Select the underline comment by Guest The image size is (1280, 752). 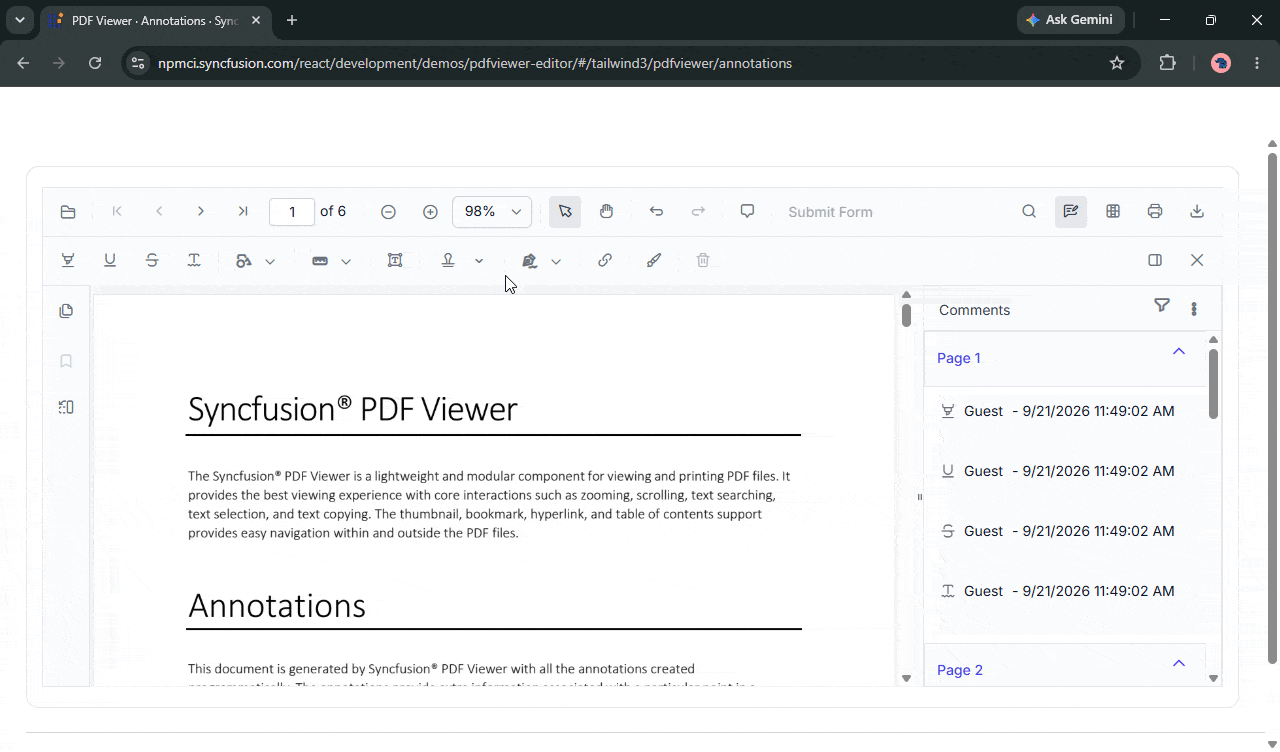1065,471
